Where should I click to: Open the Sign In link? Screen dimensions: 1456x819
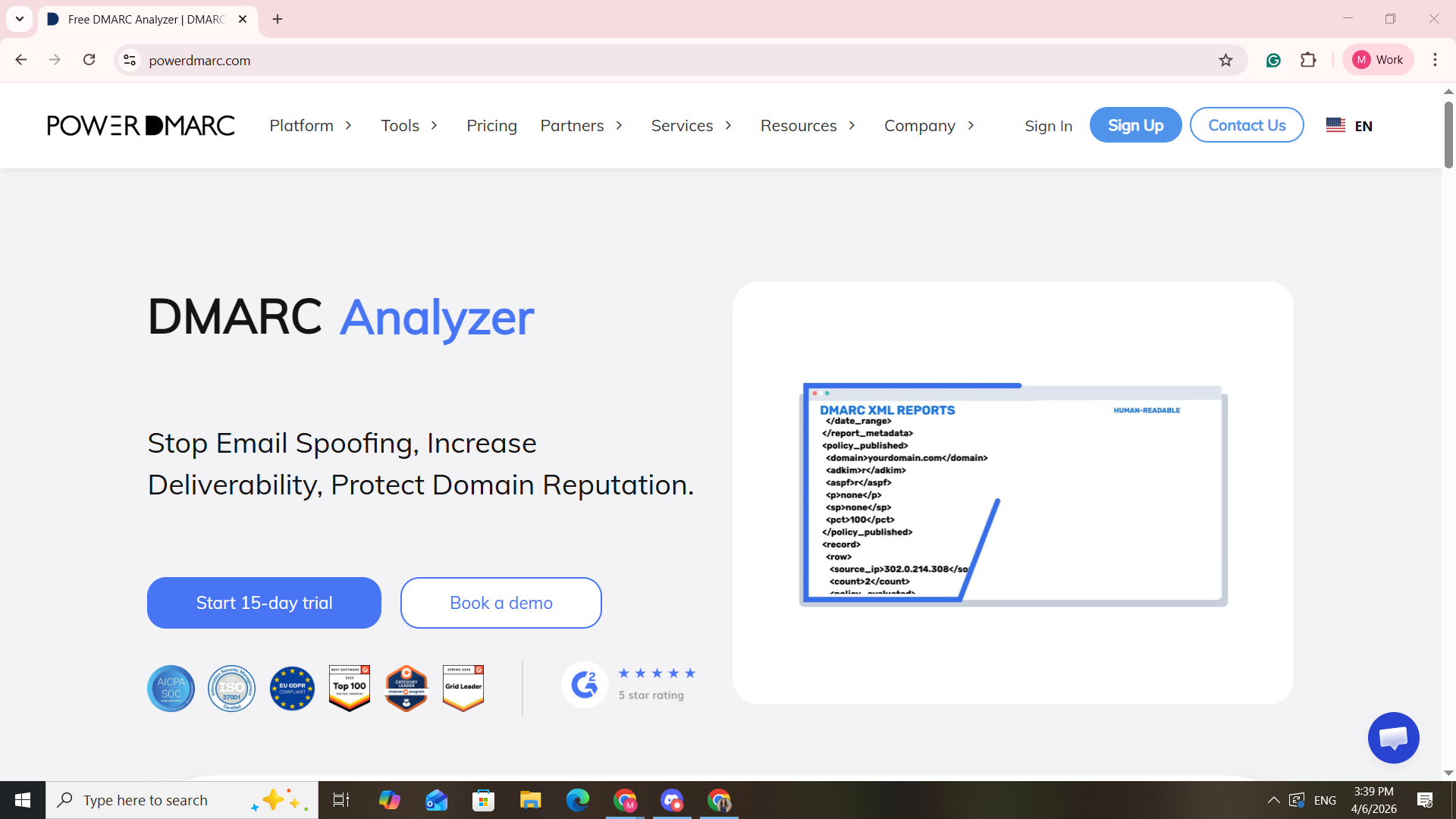pos(1048,126)
